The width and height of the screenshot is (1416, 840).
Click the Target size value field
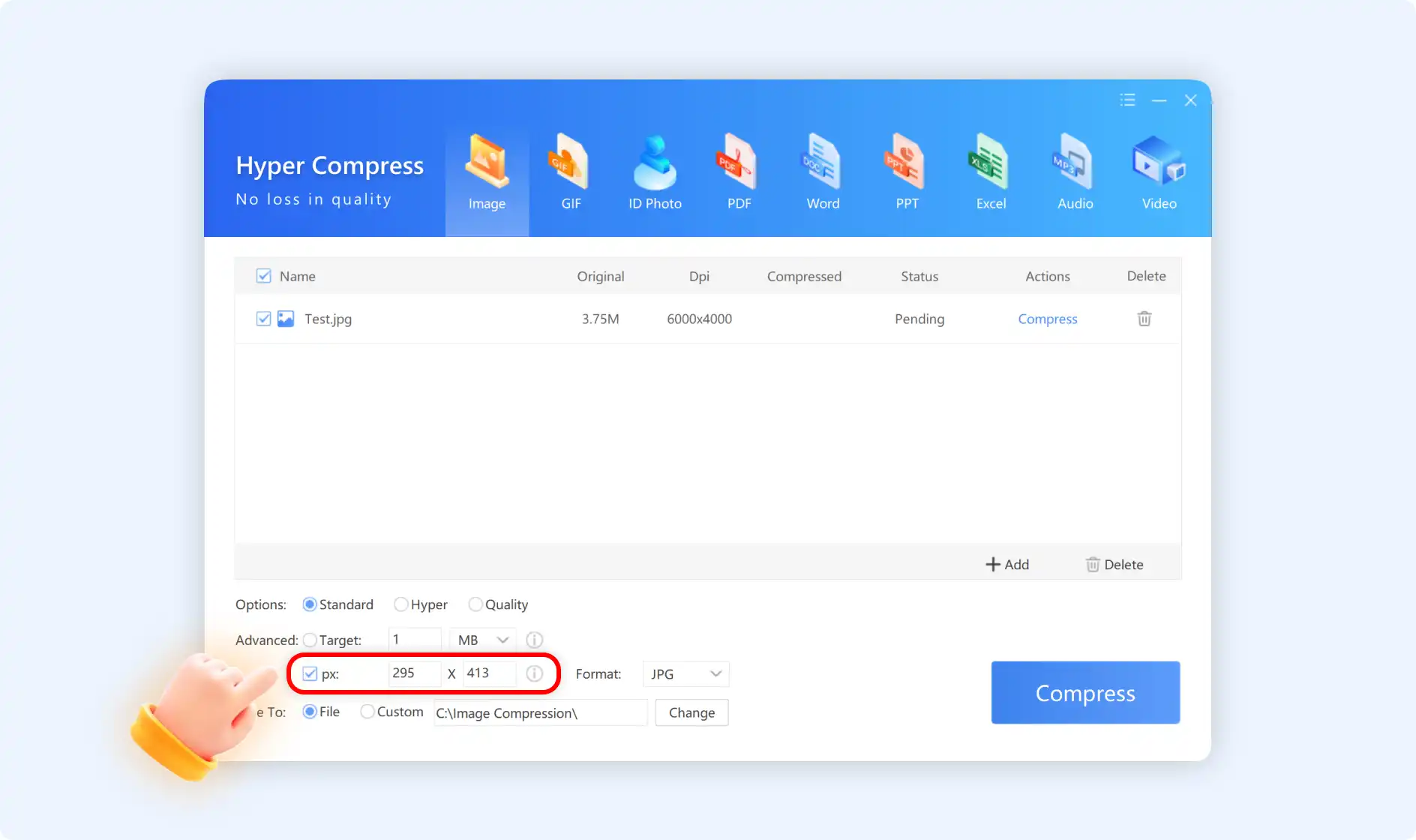415,640
